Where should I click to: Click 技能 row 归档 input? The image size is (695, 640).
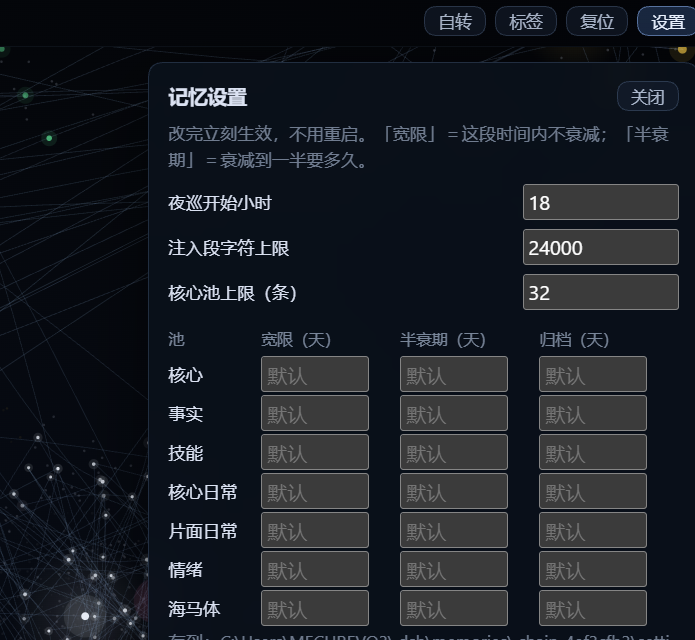[x=593, y=452]
